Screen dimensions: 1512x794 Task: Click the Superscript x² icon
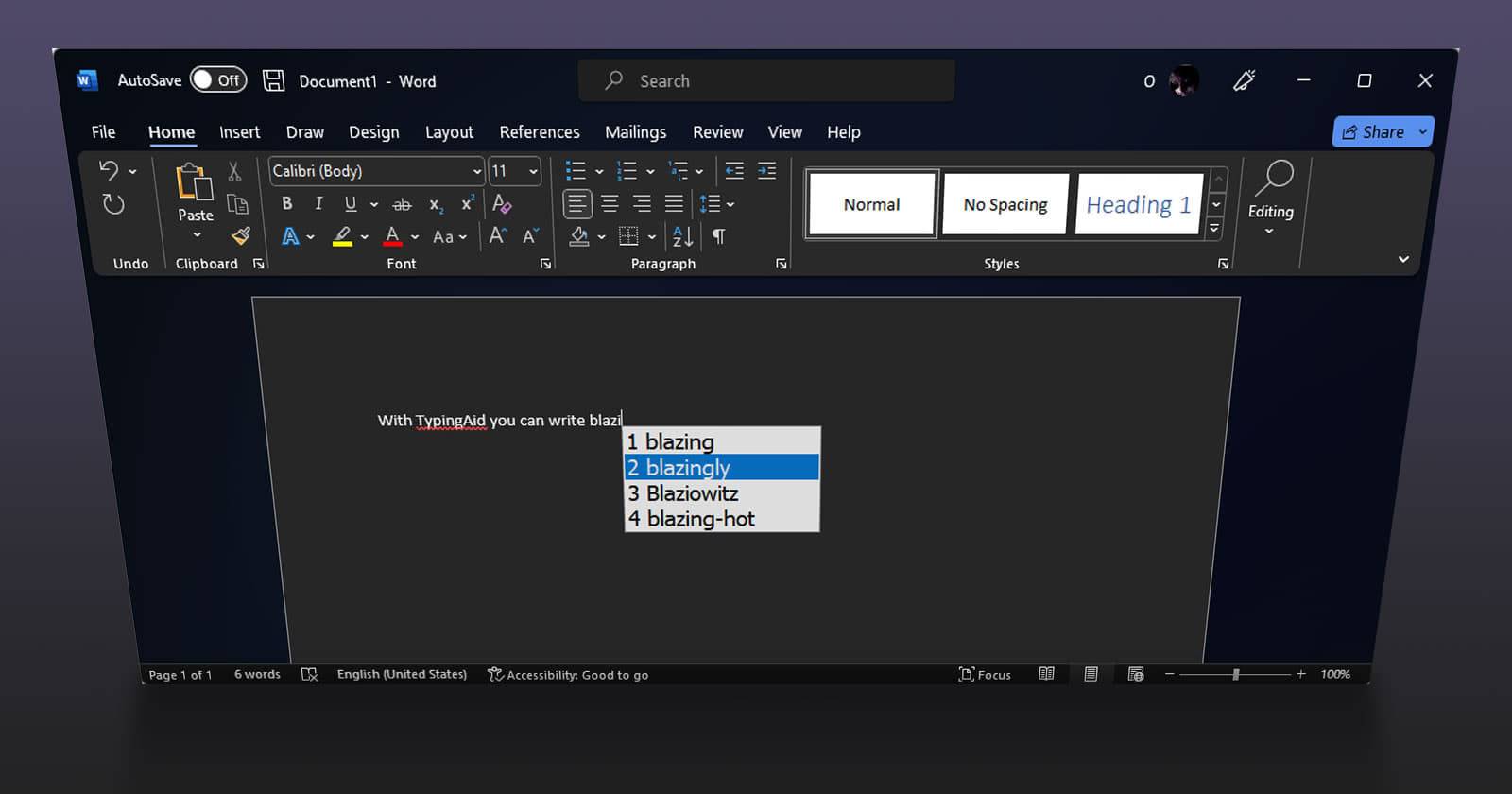(x=467, y=203)
